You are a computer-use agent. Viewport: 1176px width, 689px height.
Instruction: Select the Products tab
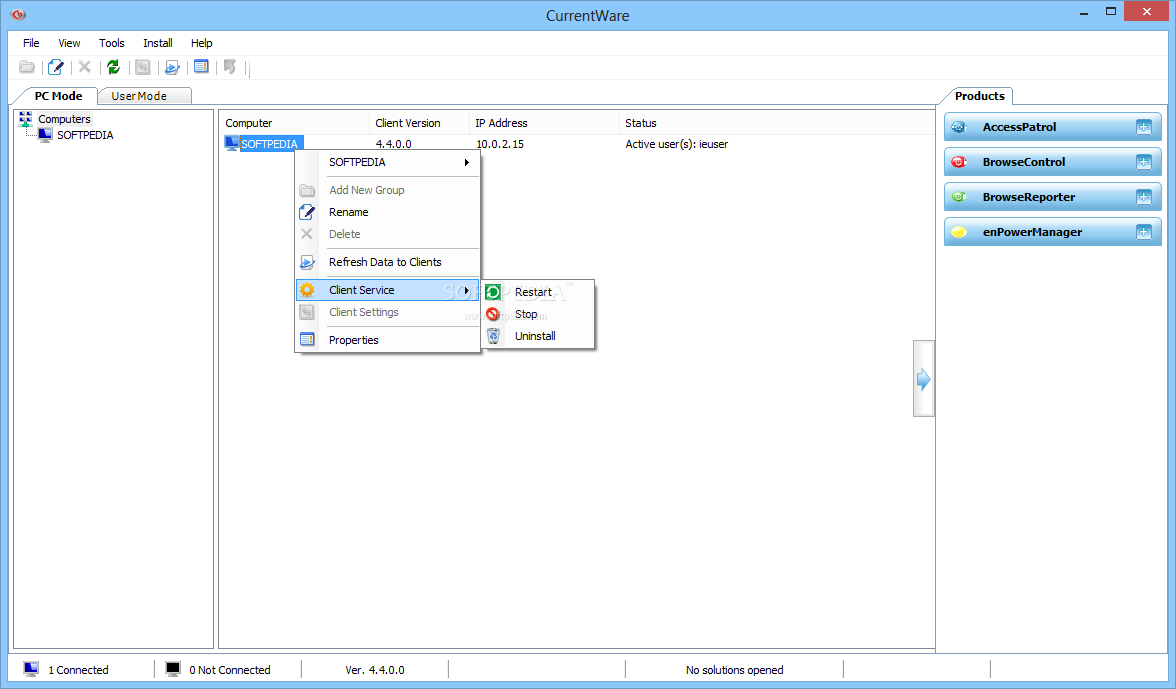(x=979, y=96)
